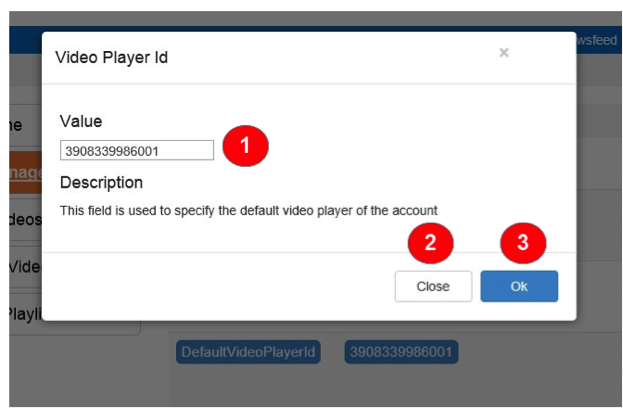623x408 pixels.
Task: Open the Videos item in the sidebar
Action: (x=24, y=219)
